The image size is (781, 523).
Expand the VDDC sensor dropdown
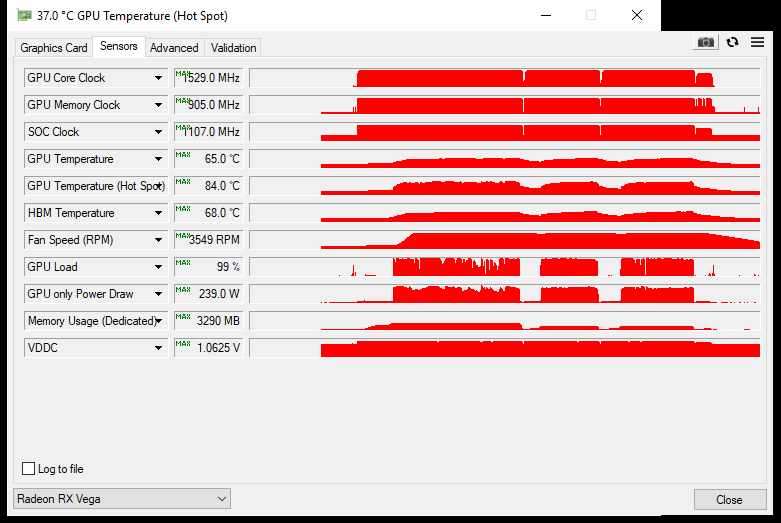(x=158, y=348)
